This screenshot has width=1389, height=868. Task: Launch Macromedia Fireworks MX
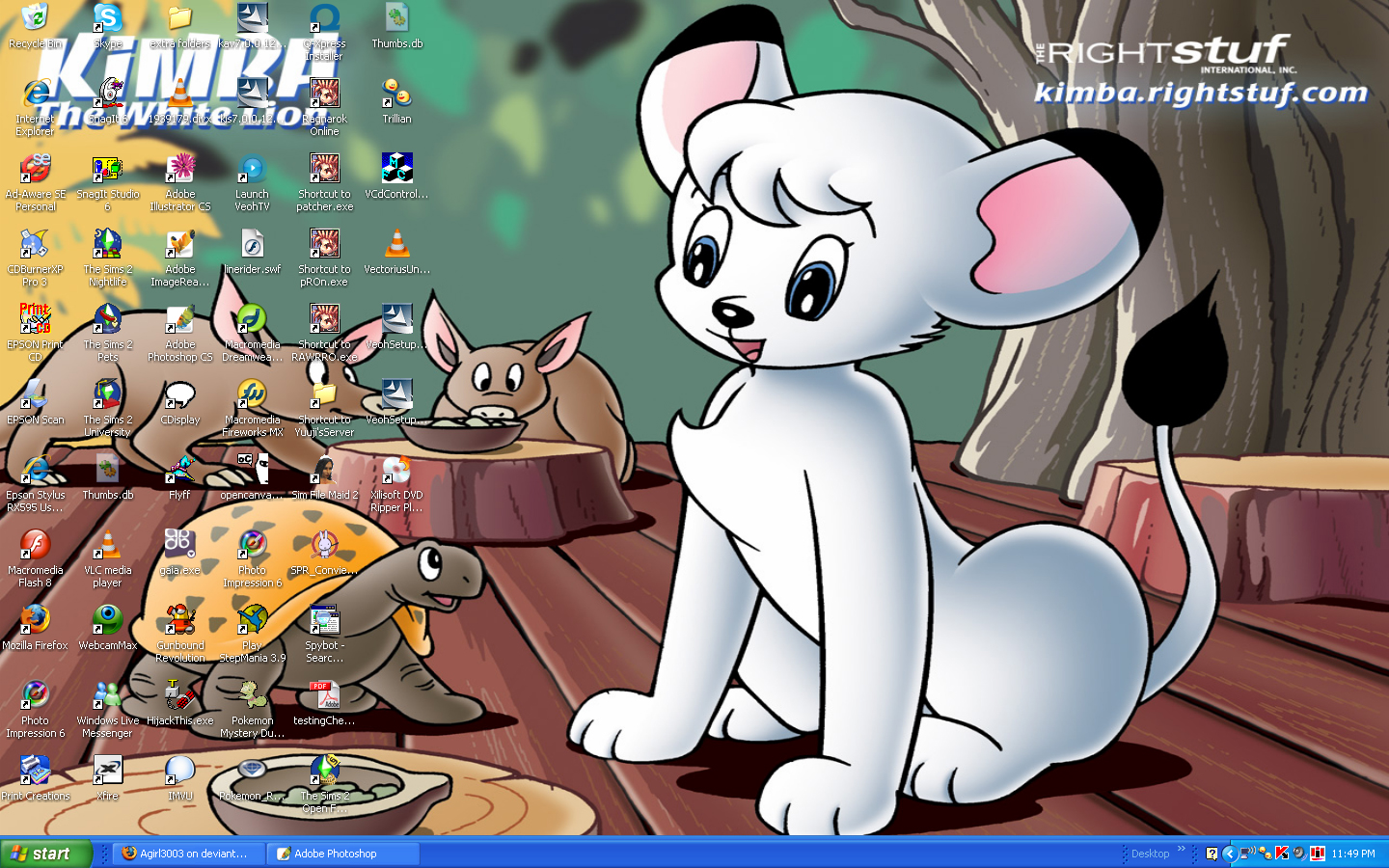[x=252, y=408]
